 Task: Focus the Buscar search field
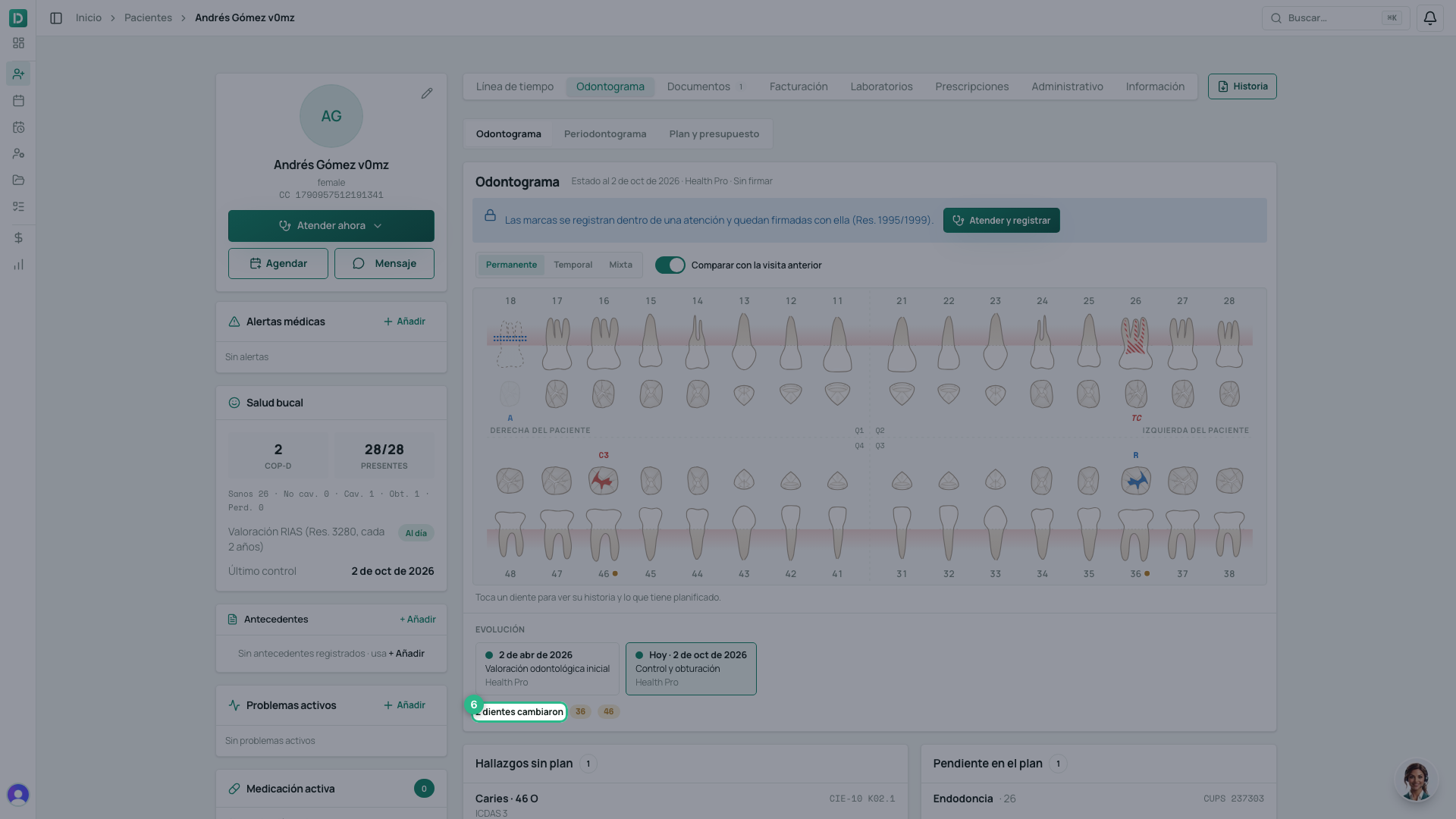pos(1335,18)
